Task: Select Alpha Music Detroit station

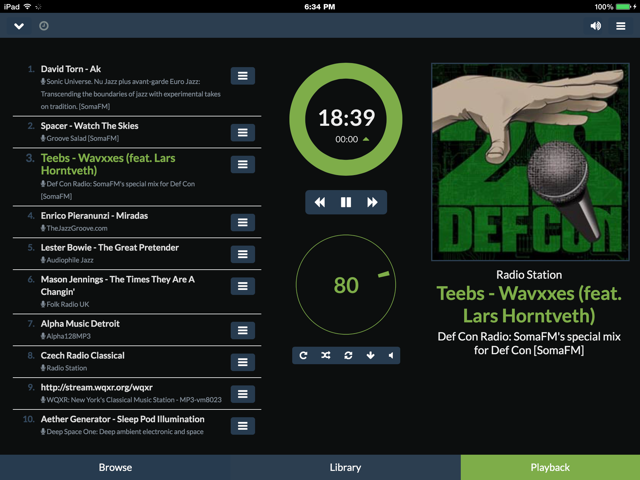Action: pos(80,324)
